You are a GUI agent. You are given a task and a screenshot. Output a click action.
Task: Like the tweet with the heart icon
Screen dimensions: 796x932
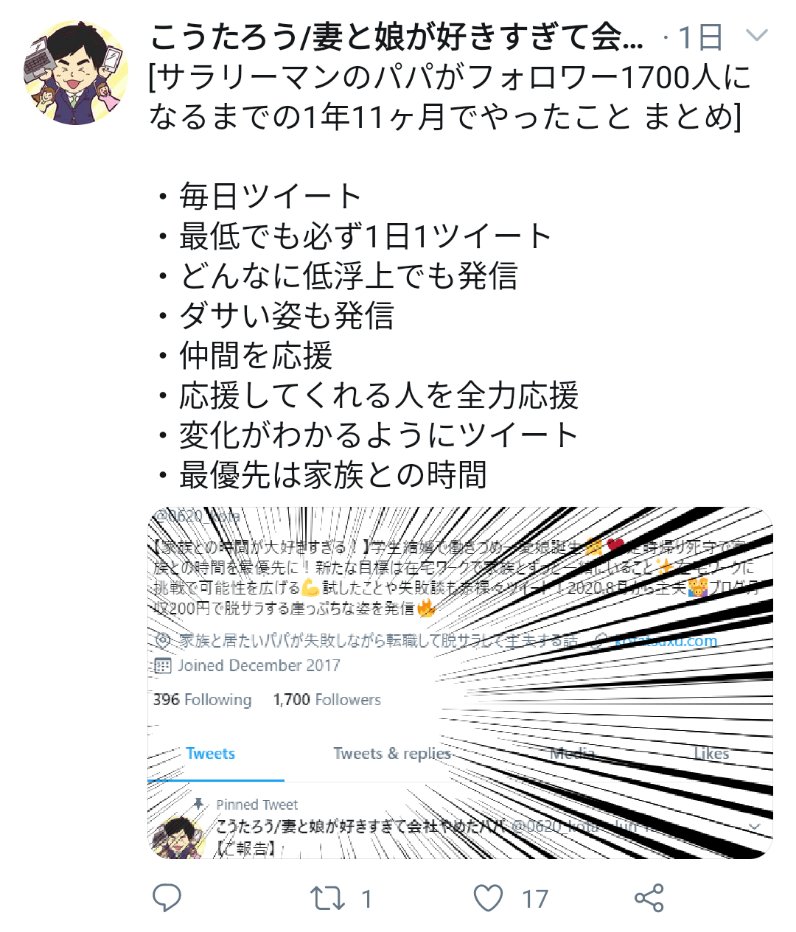488,898
